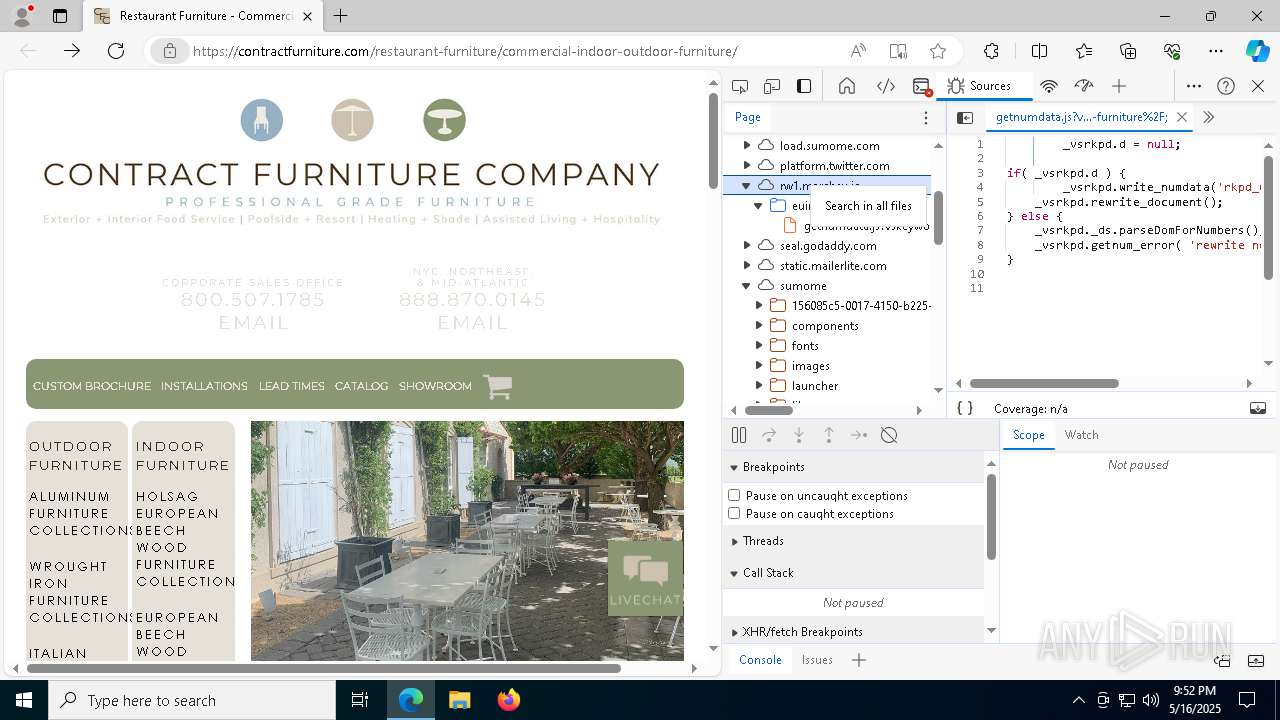Open LEAD TIMES navigation link
This screenshot has height=720, width=1280.
(x=292, y=386)
